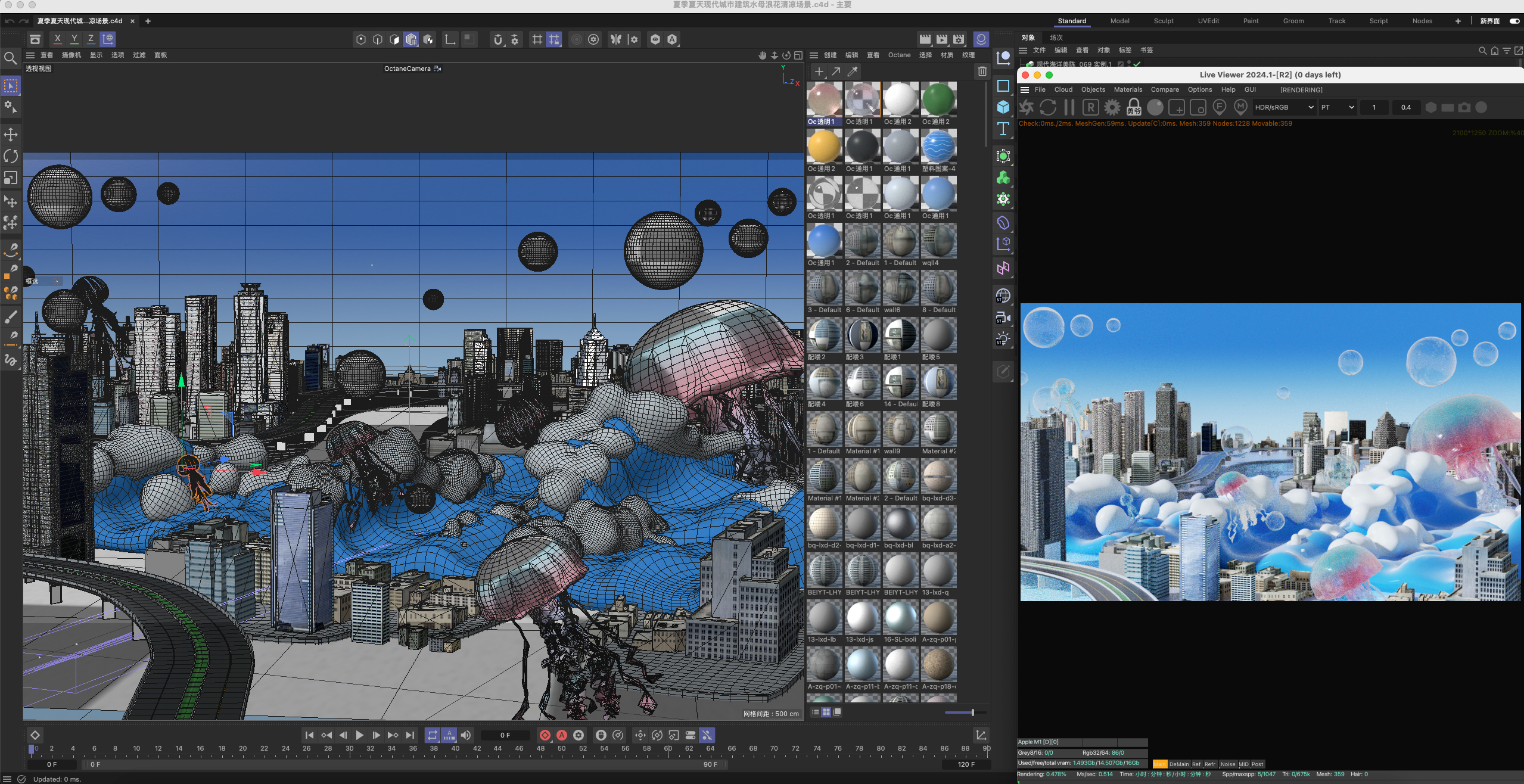Open the HDR/sRGB dropdown

coord(1283,107)
